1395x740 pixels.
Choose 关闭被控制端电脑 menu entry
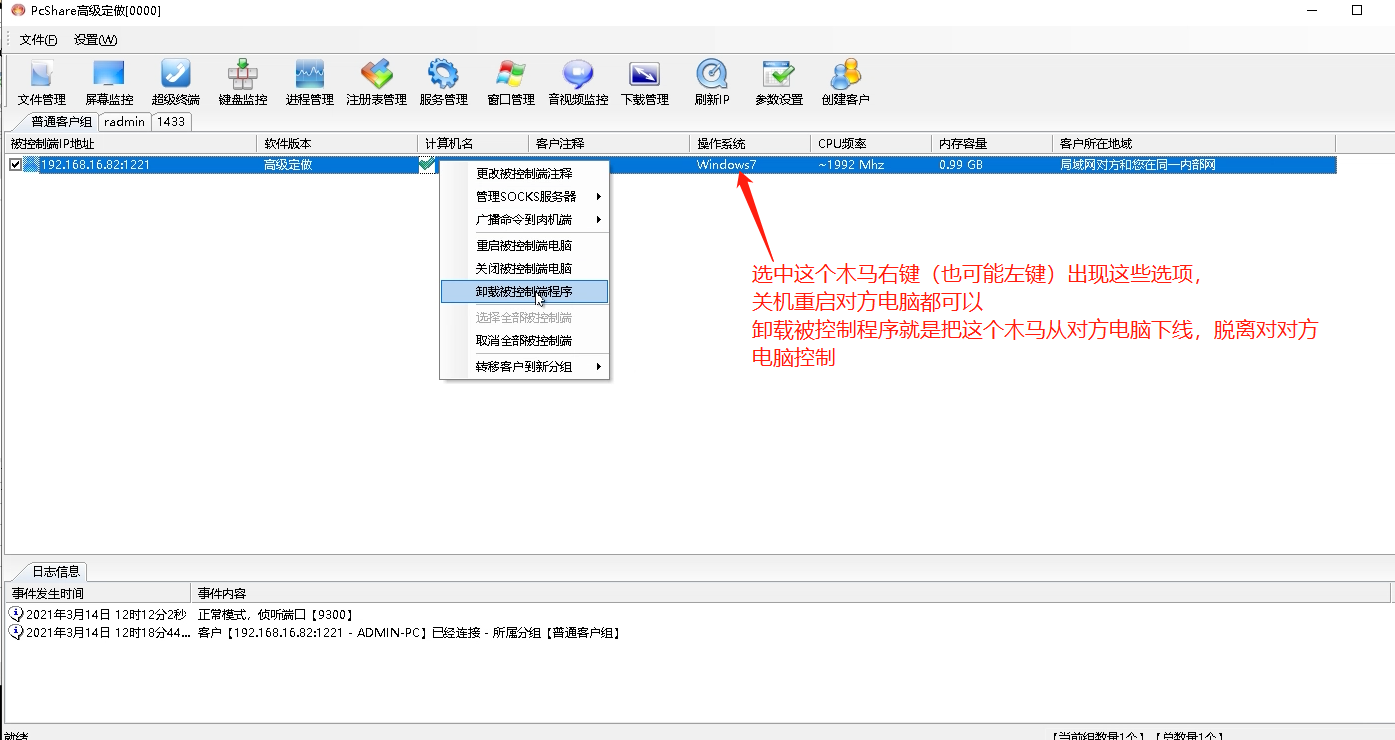[524, 268]
